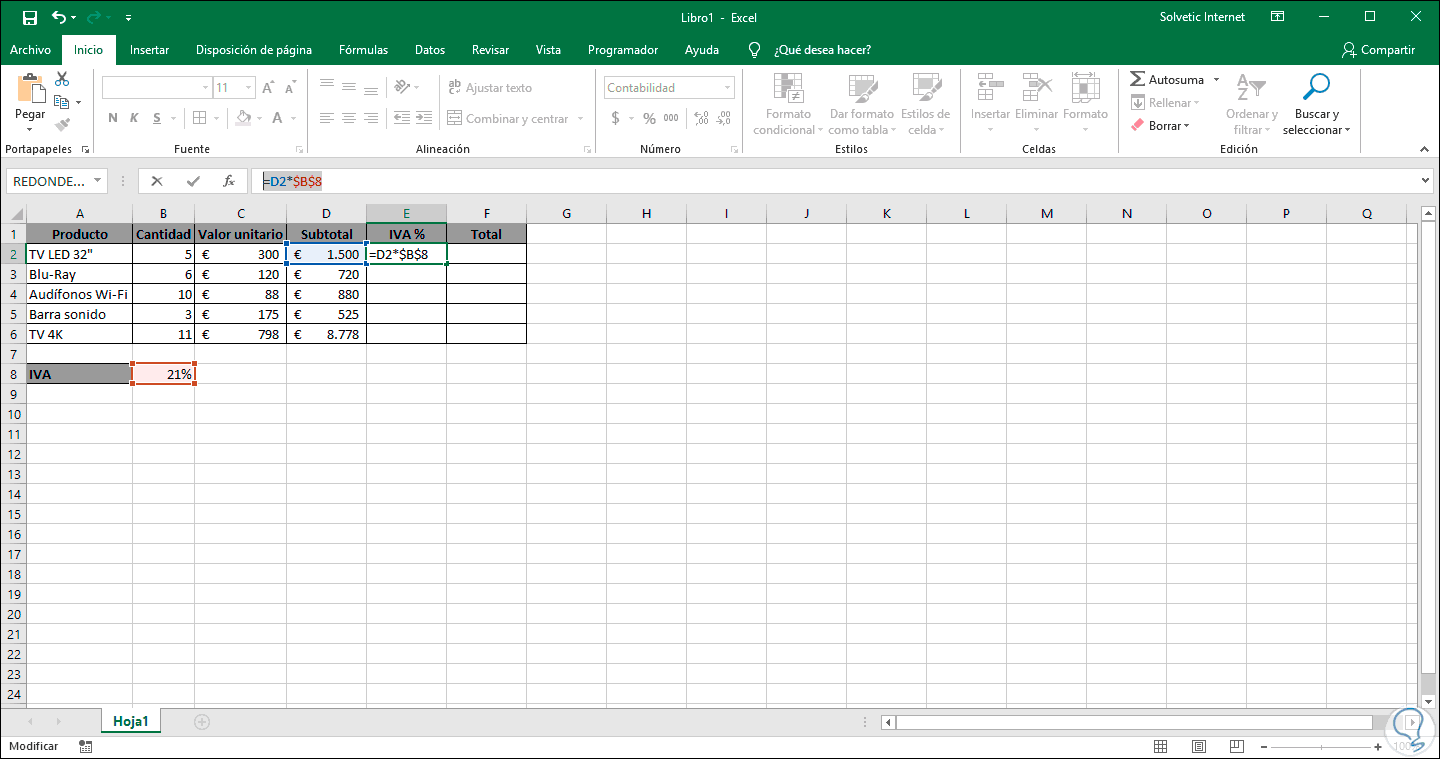
Task: Select the Format Painter brush
Action: [62, 125]
